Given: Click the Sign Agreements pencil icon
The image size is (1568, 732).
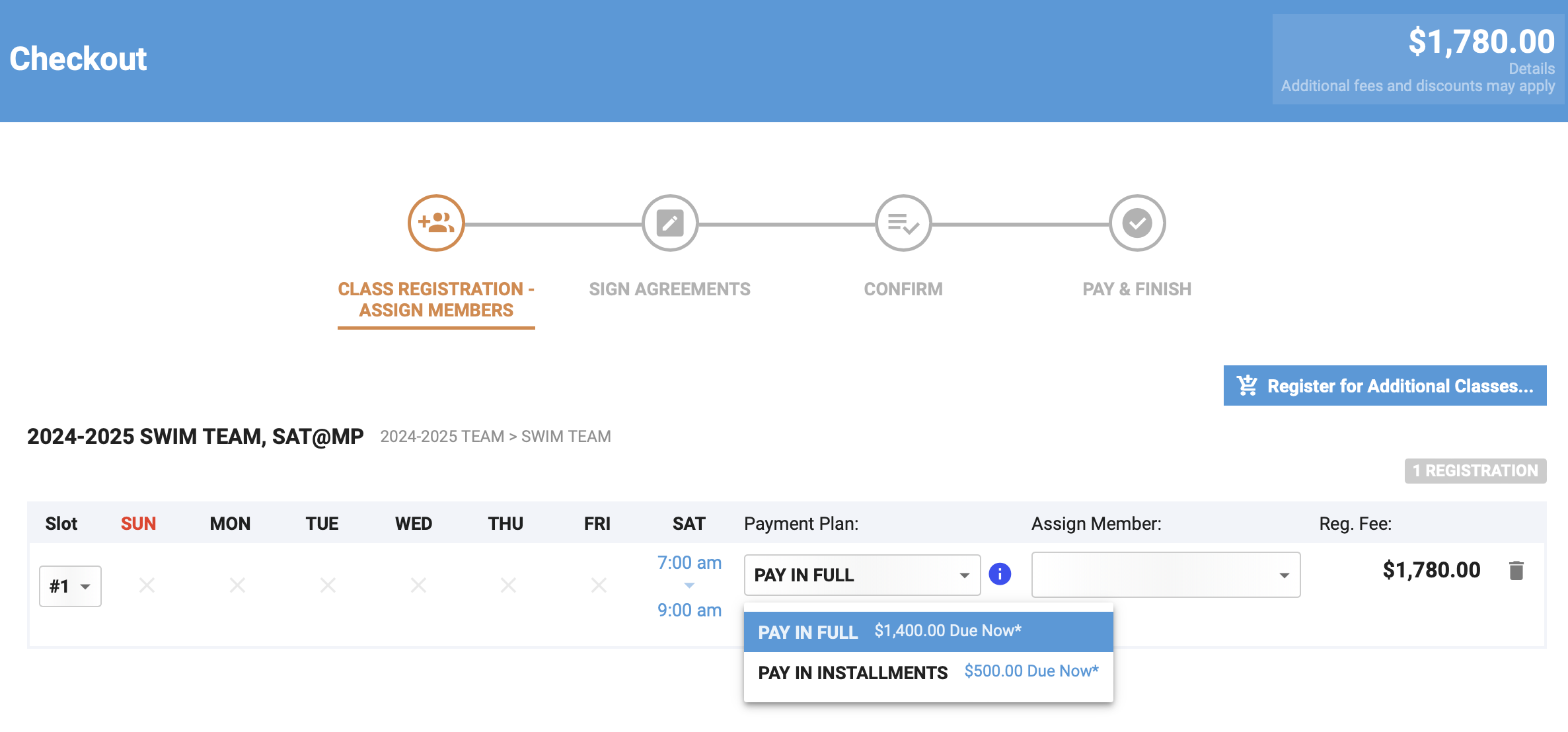Looking at the screenshot, I should click(670, 223).
